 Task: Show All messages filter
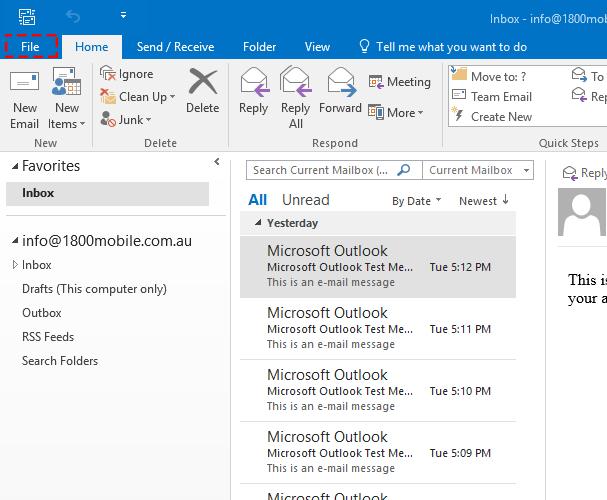coord(257,200)
